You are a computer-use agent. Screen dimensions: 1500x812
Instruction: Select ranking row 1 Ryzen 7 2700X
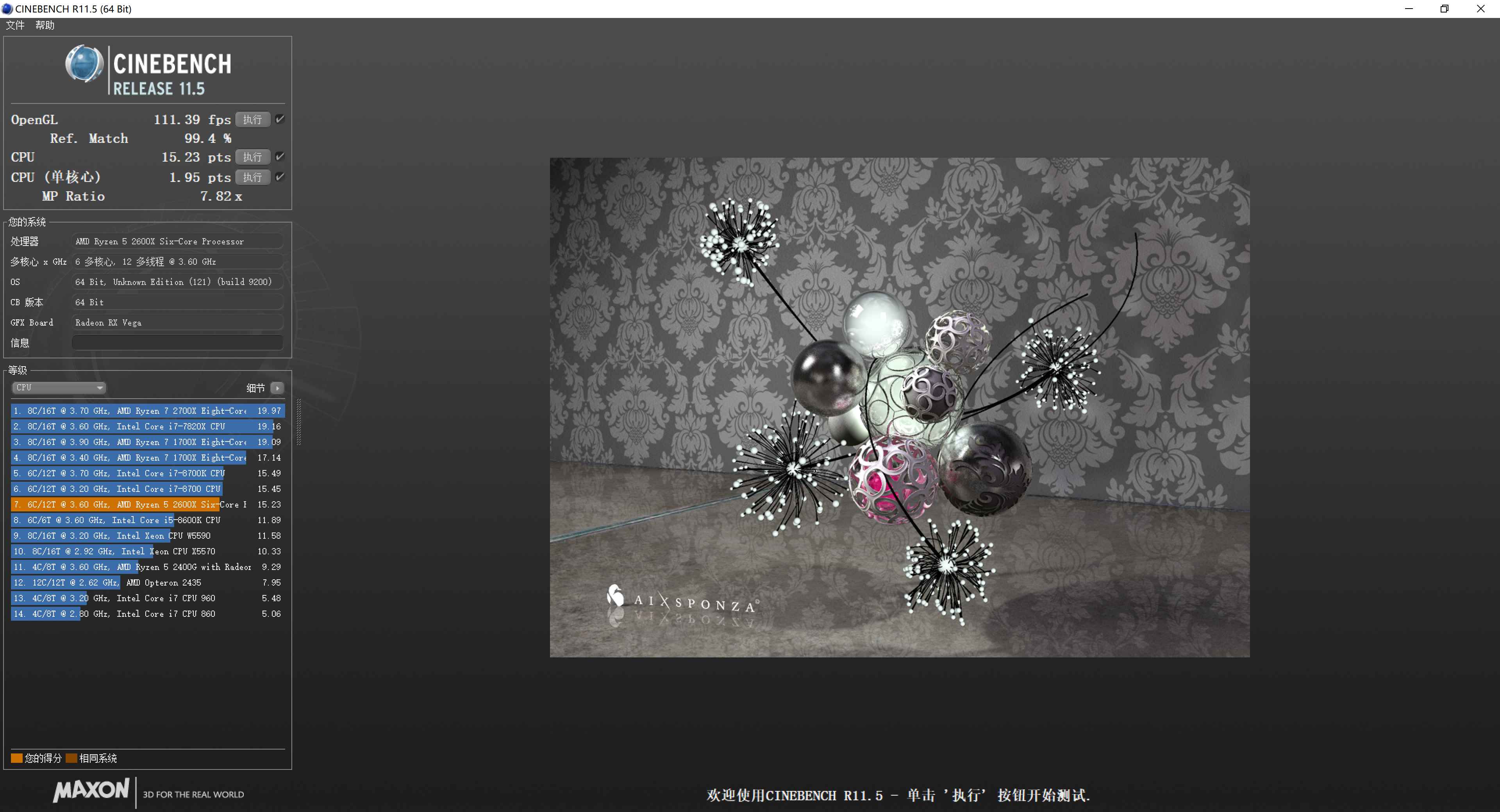(x=148, y=411)
